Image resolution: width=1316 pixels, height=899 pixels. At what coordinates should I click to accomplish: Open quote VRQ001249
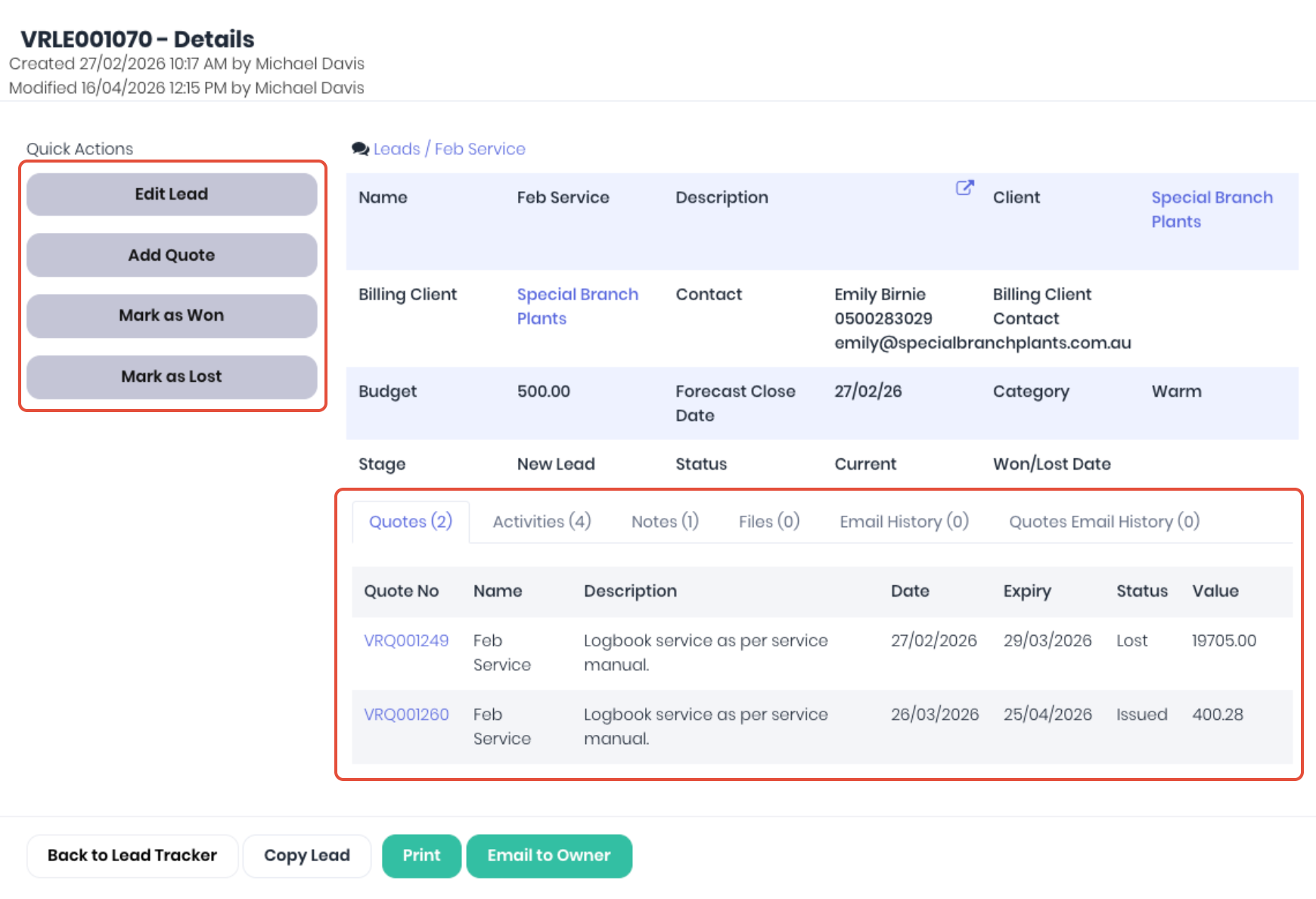click(x=406, y=640)
